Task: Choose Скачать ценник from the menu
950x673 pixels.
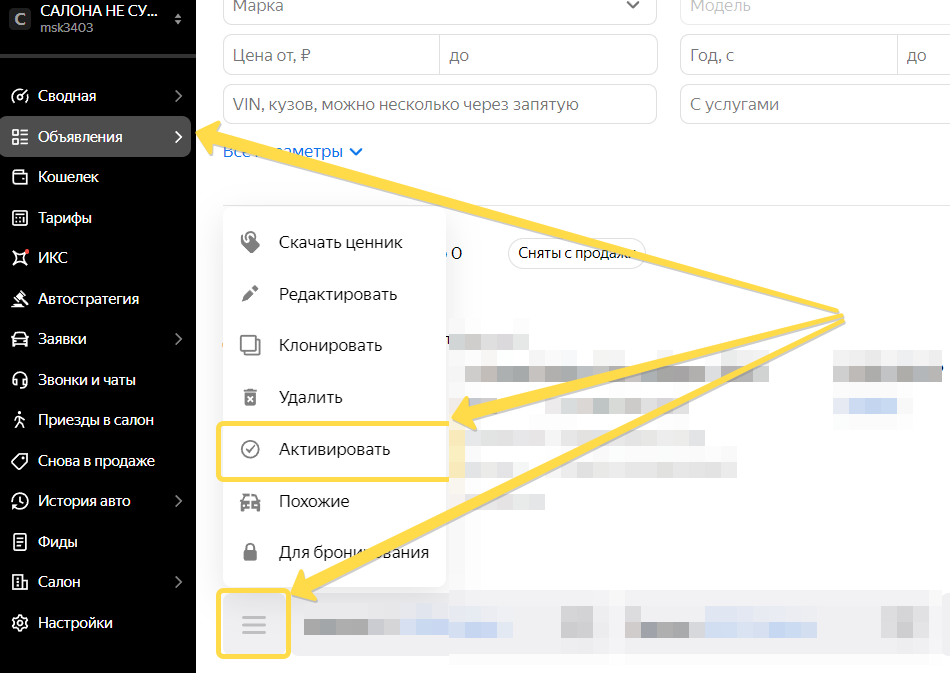Action: point(340,242)
